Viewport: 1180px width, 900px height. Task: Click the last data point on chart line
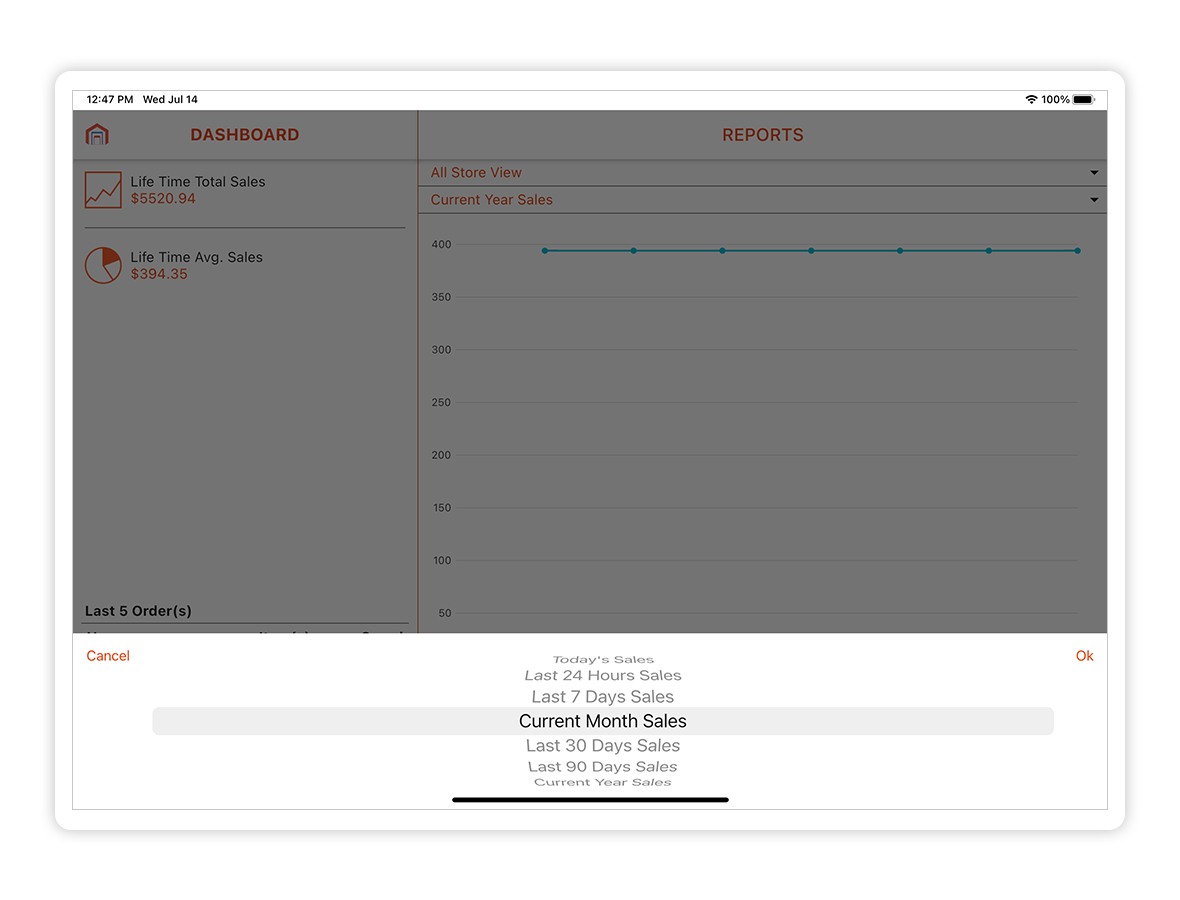pos(1078,251)
